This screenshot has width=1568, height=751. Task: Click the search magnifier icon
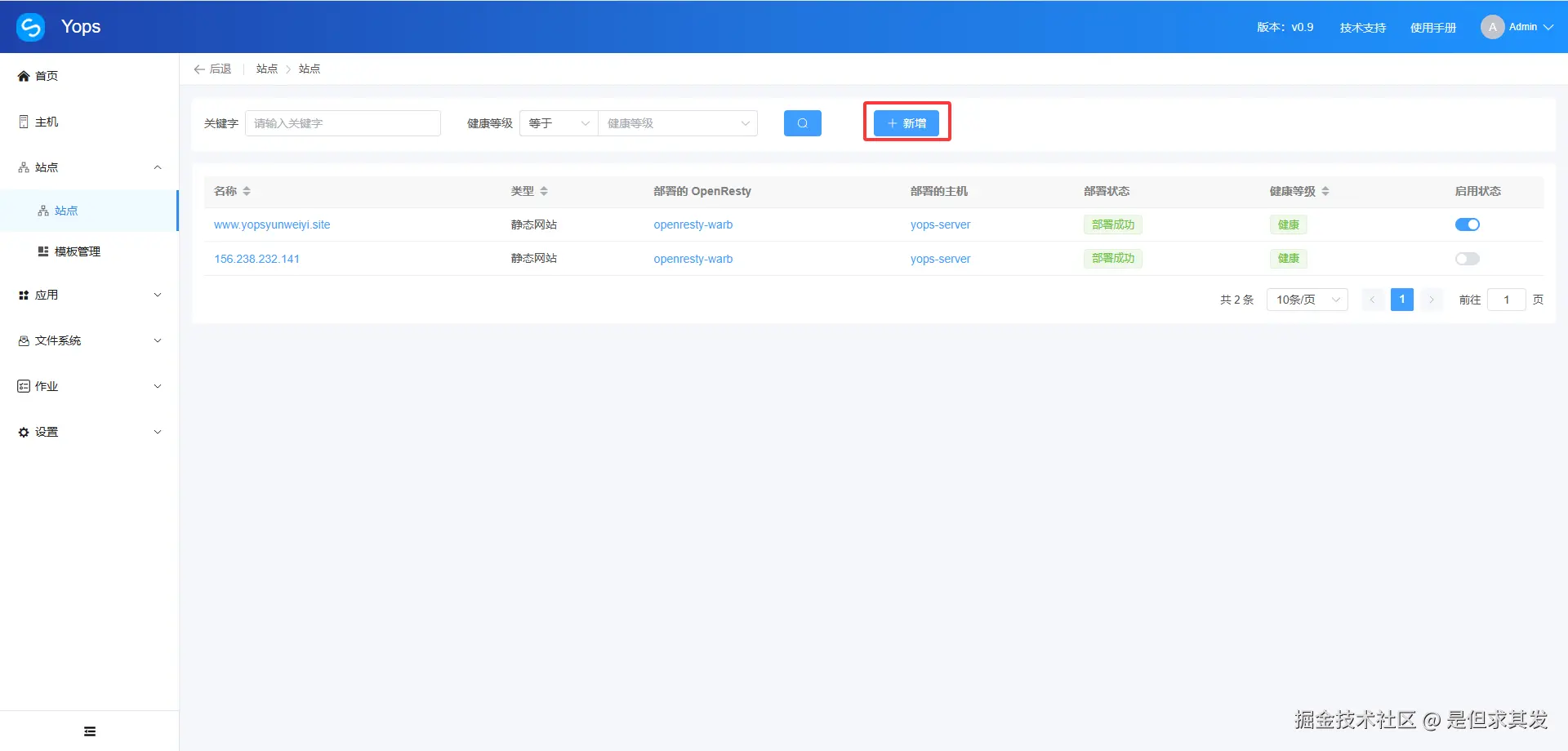click(802, 122)
